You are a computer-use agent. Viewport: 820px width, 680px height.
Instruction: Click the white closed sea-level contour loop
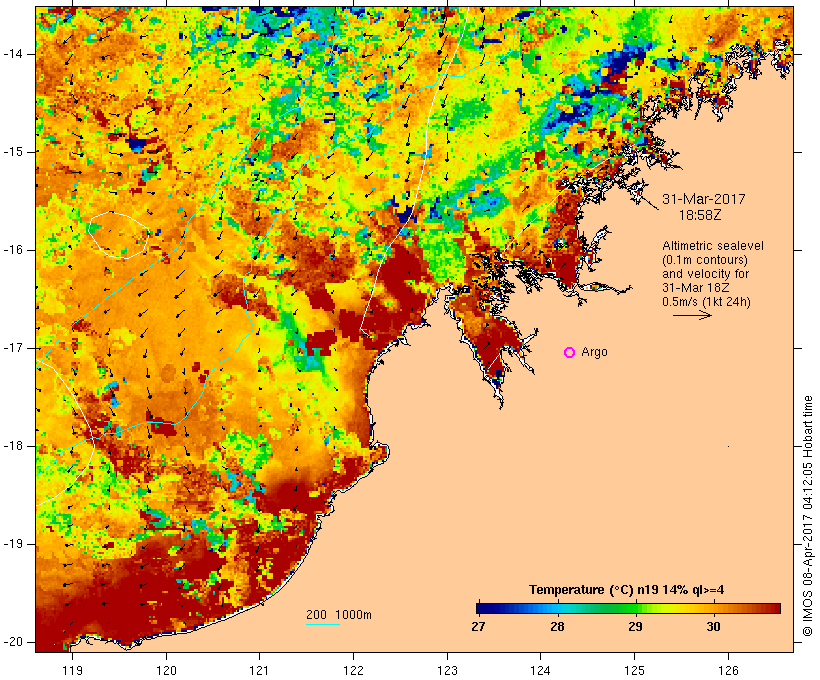(119, 235)
